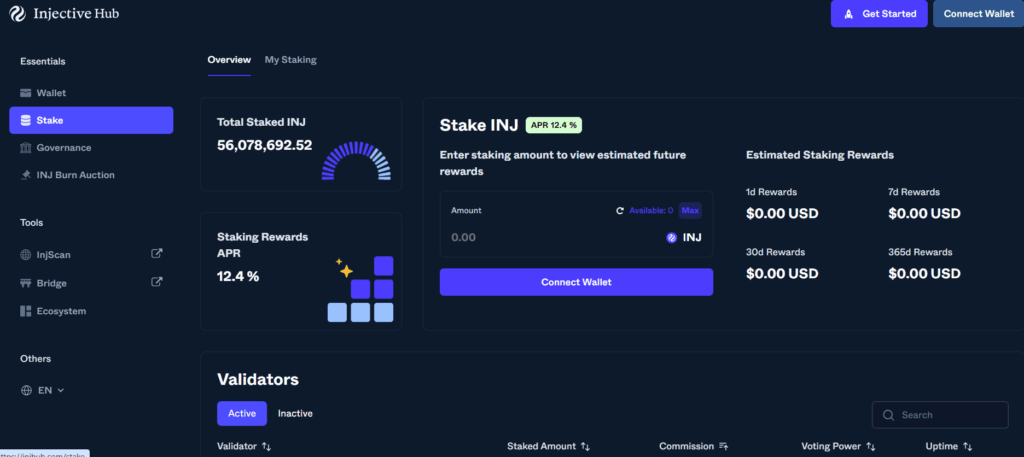1024x457 pixels.
Task: Click the 30d Rewards $0.00 USD value
Action: pyautogui.click(x=782, y=274)
